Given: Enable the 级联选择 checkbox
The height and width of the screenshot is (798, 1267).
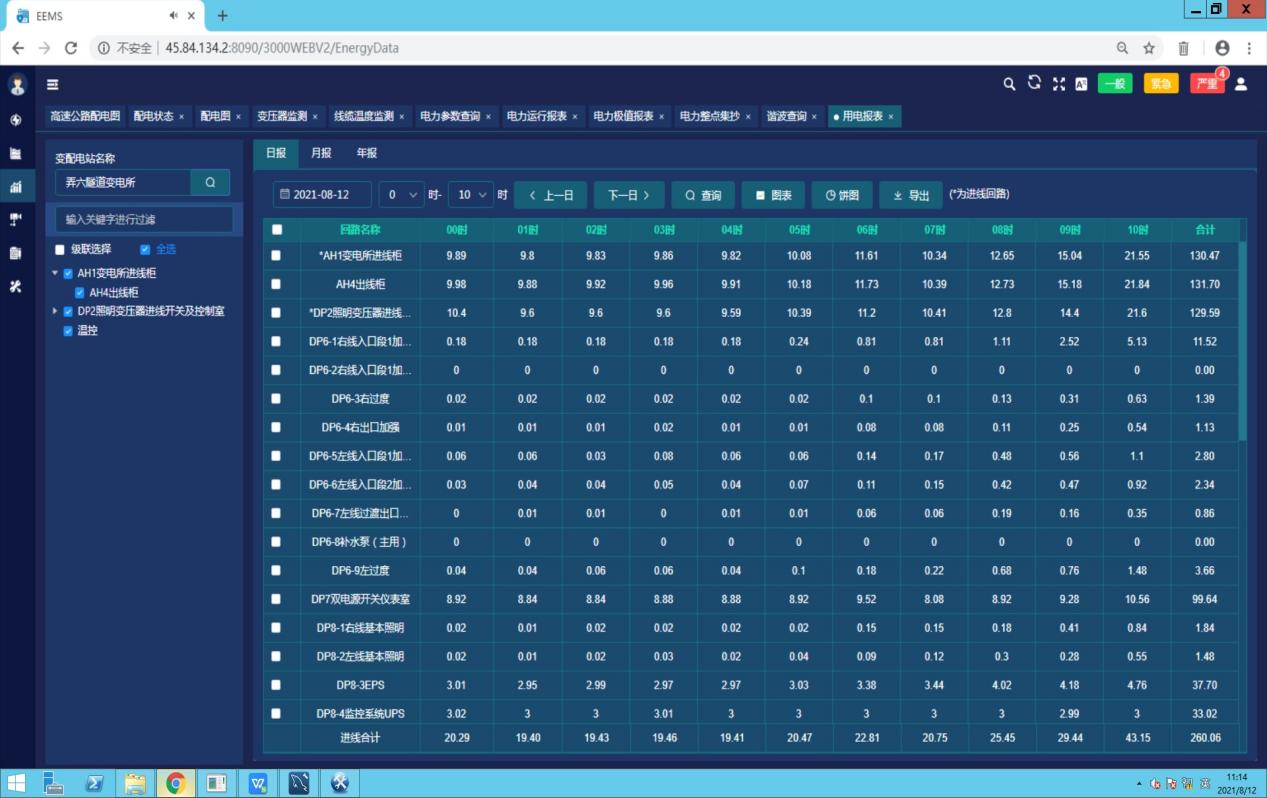Looking at the screenshot, I should (x=60, y=249).
